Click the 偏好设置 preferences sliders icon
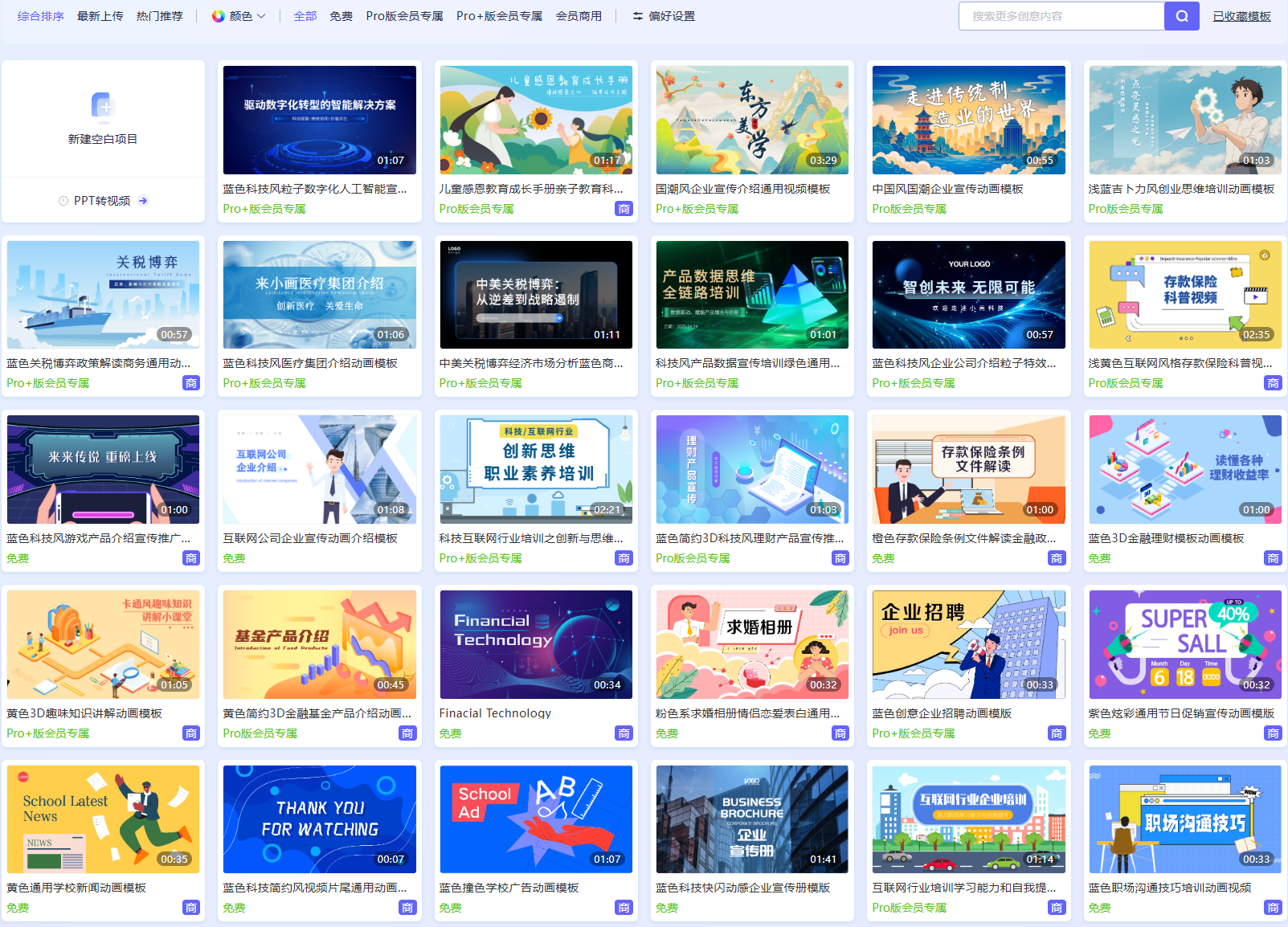1288x927 pixels. point(638,16)
